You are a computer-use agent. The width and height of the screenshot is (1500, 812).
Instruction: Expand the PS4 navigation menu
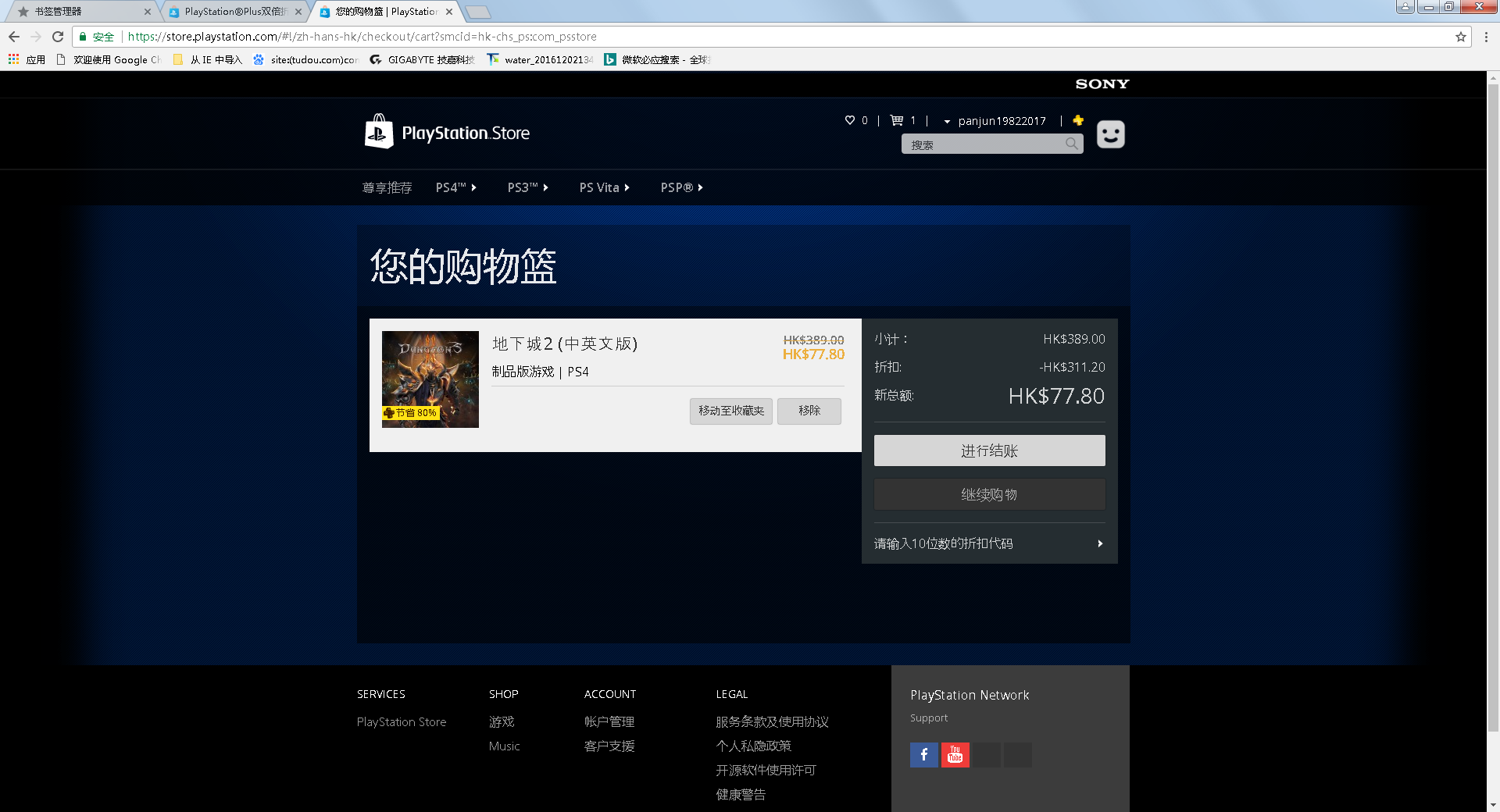[x=456, y=187]
